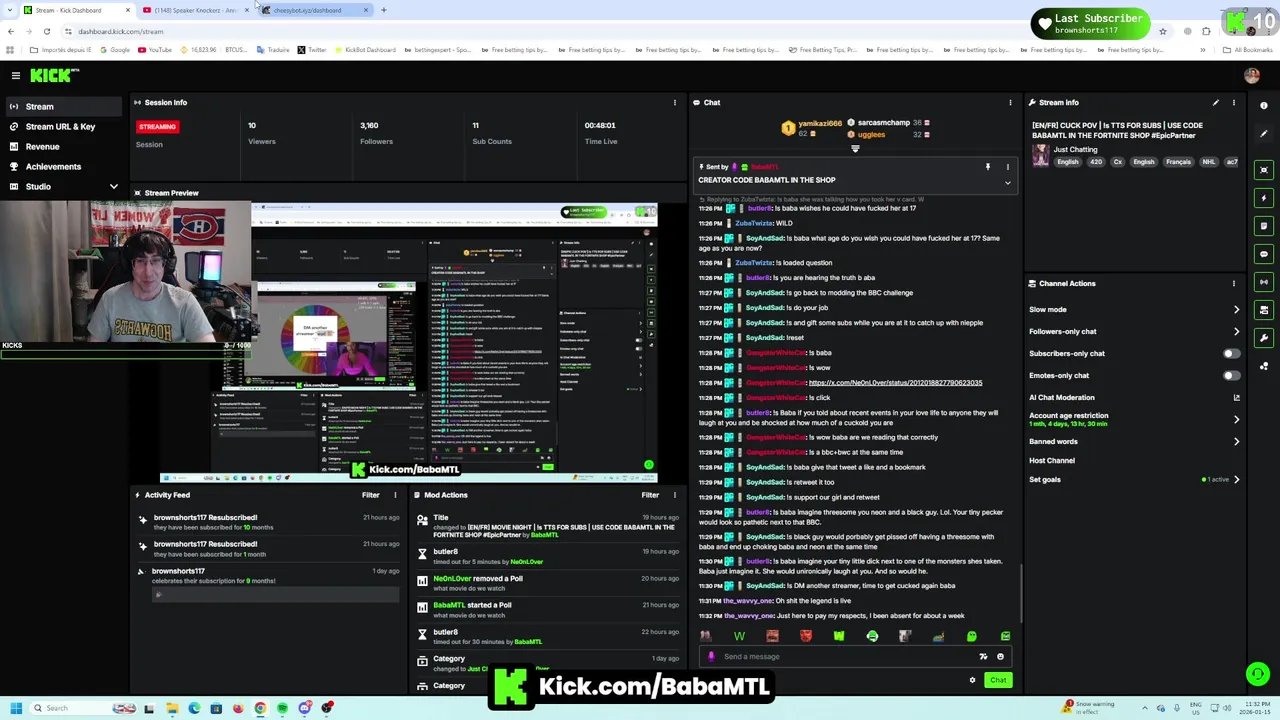Screen dimensions: 1280x720
Task: Open pinned message three-dot options
Action: point(1008,167)
